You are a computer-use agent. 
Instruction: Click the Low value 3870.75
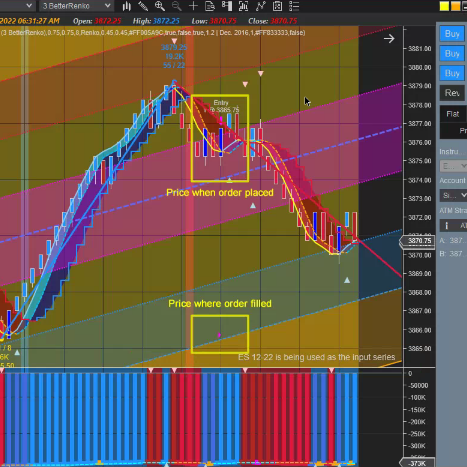223,21
